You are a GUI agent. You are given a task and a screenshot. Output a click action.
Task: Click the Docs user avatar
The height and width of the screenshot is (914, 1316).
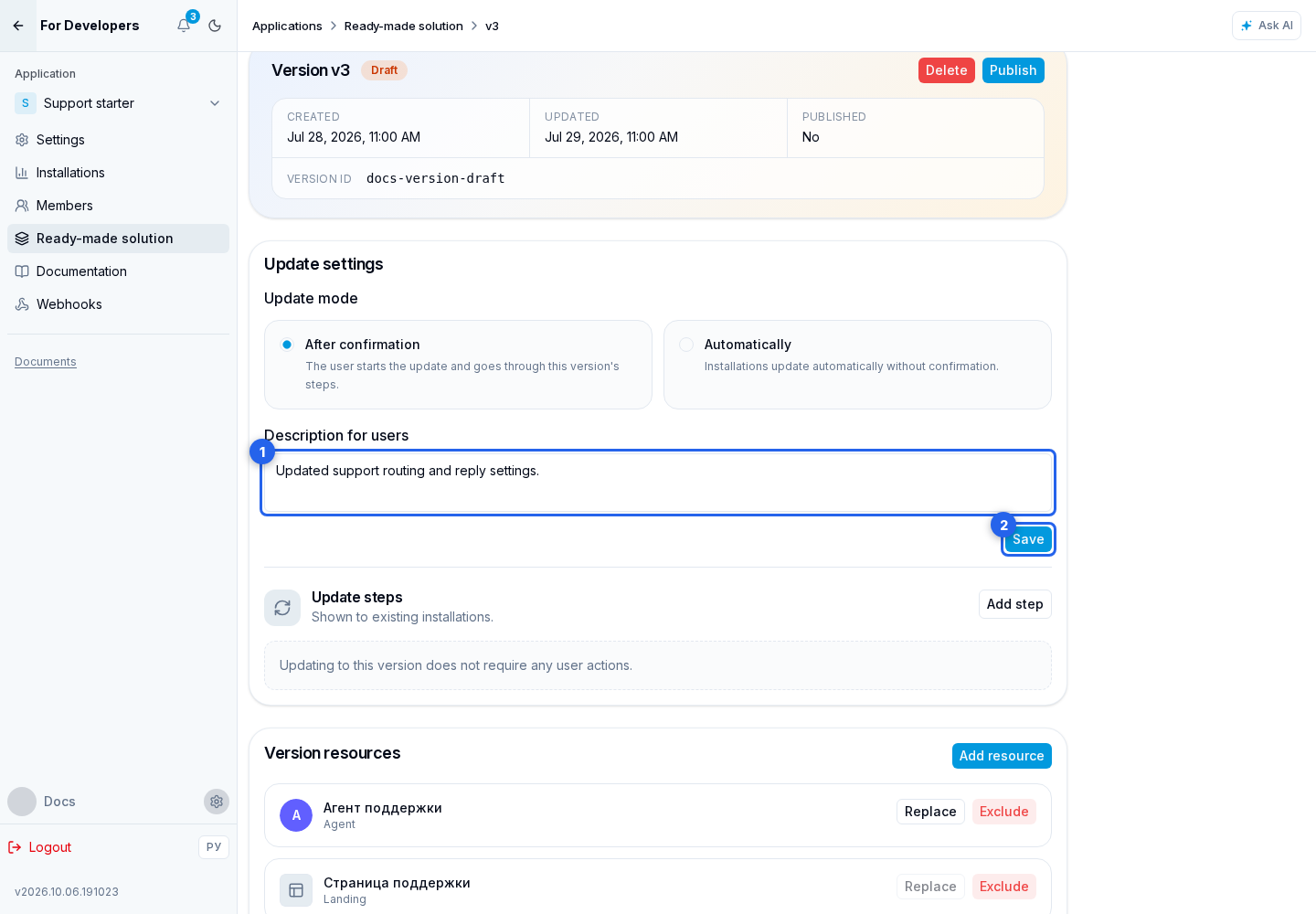point(22,802)
